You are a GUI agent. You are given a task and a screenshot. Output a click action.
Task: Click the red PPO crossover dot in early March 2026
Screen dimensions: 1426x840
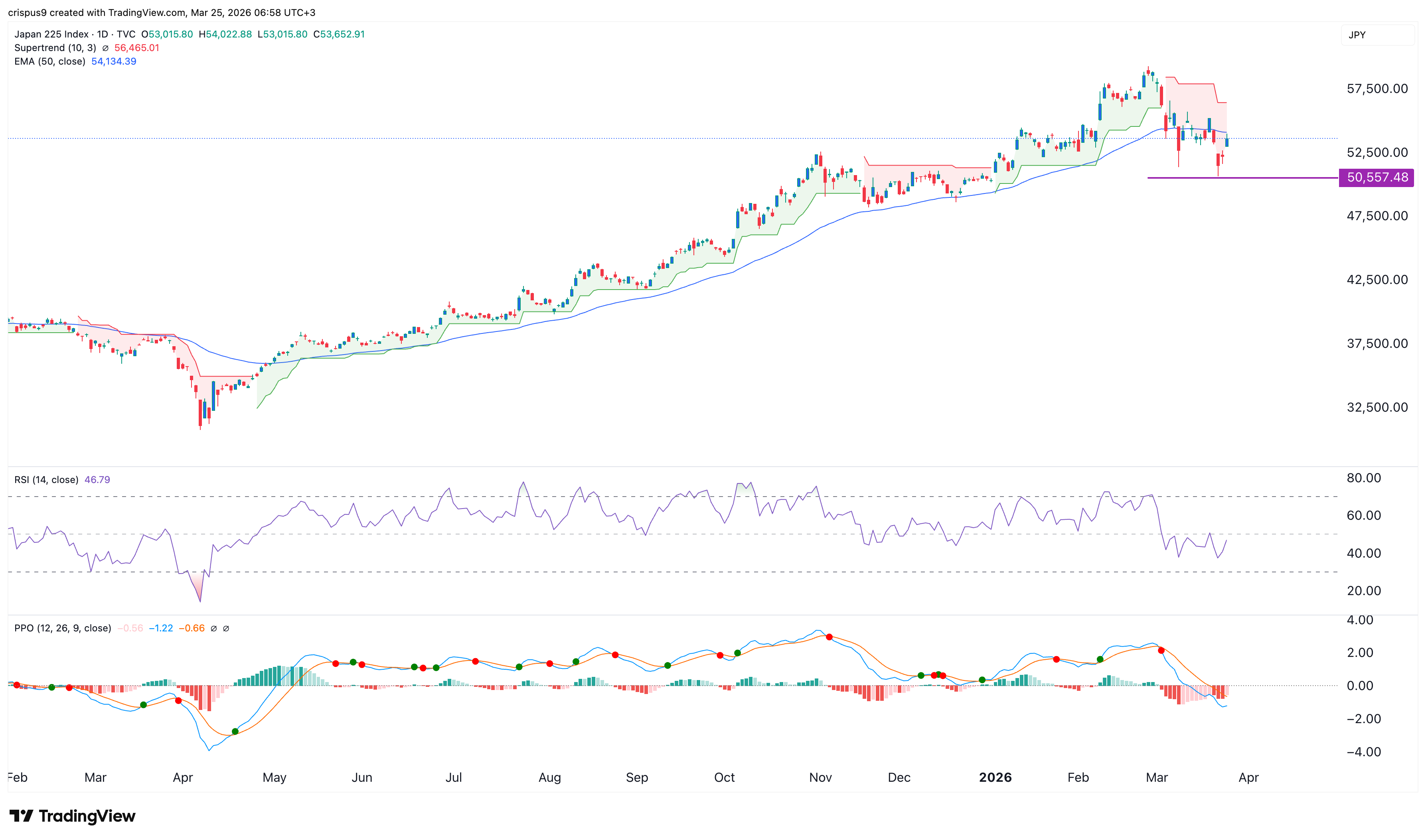1161,651
